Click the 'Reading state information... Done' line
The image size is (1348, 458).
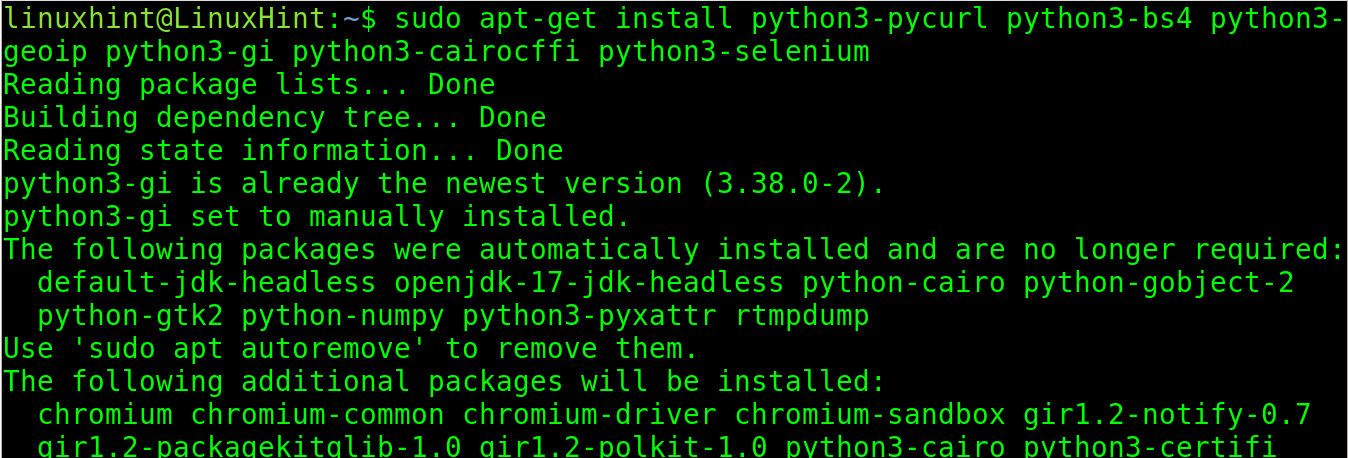[x=284, y=151]
